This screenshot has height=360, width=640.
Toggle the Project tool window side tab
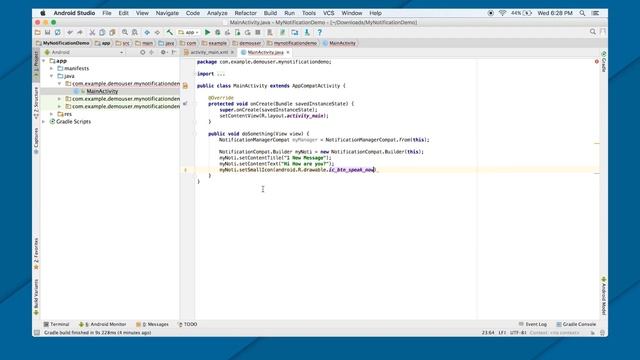(36, 65)
